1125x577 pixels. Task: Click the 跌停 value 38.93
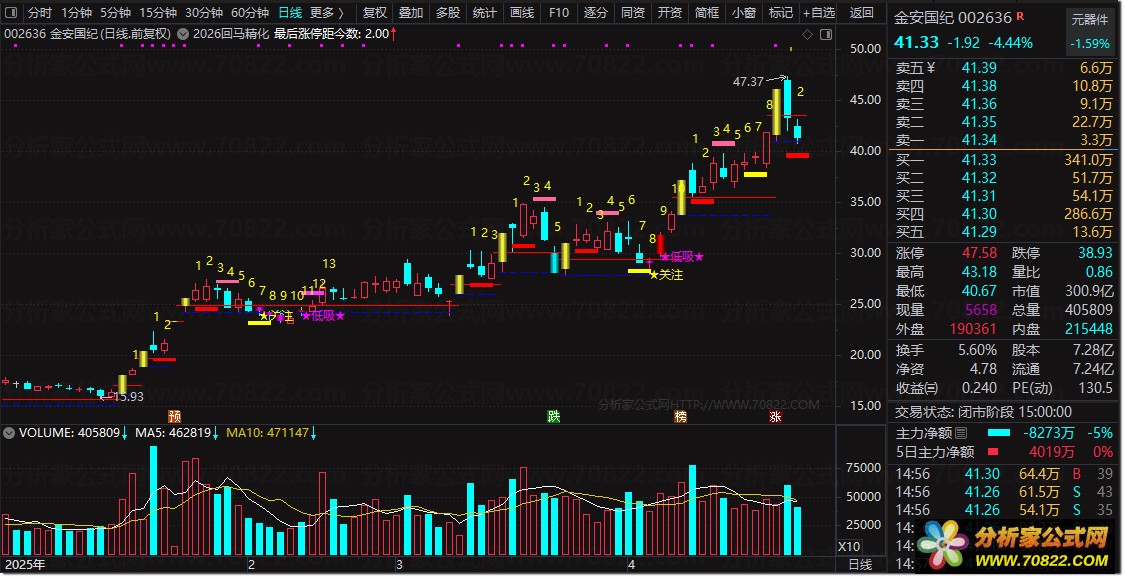click(x=1095, y=253)
